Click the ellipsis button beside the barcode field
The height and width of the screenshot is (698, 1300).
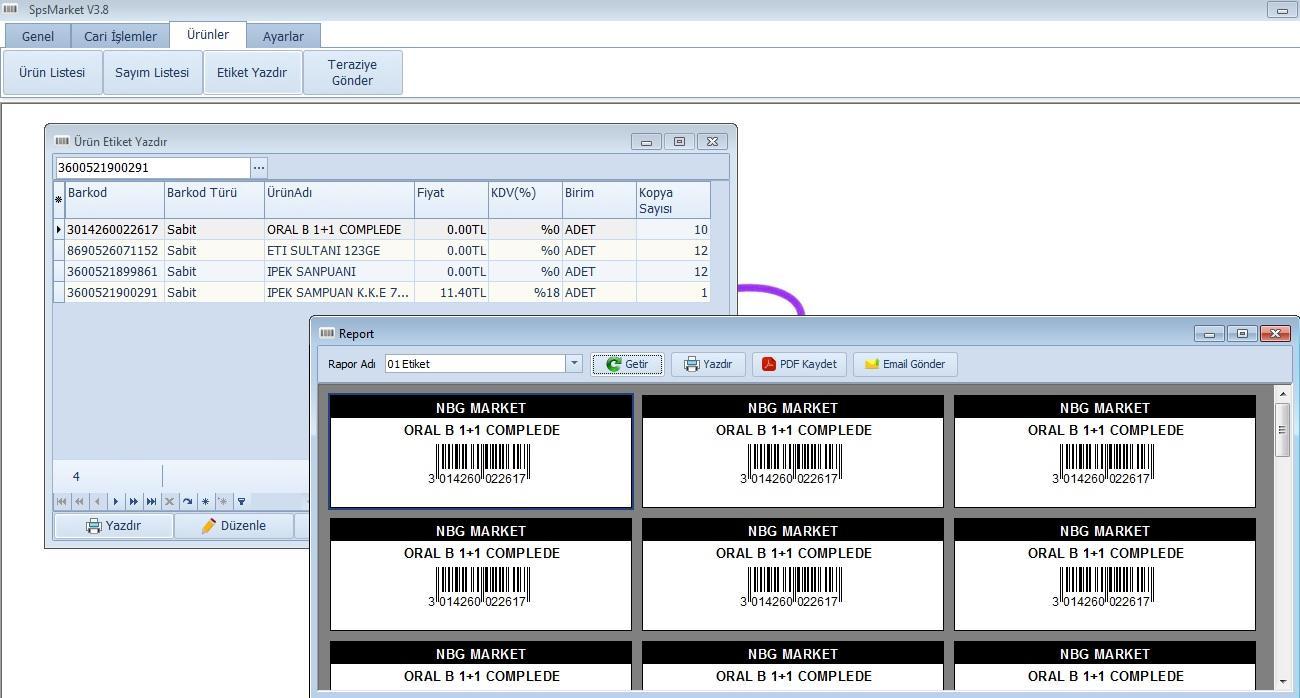[x=259, y=167]
